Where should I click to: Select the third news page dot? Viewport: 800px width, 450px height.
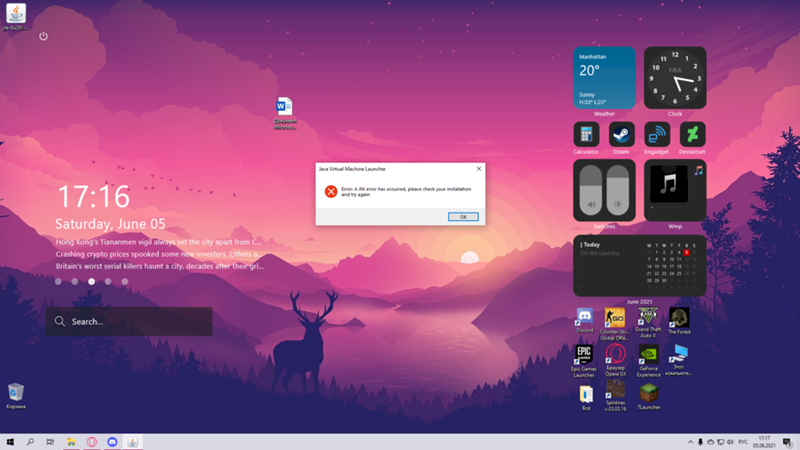[92, 282]
